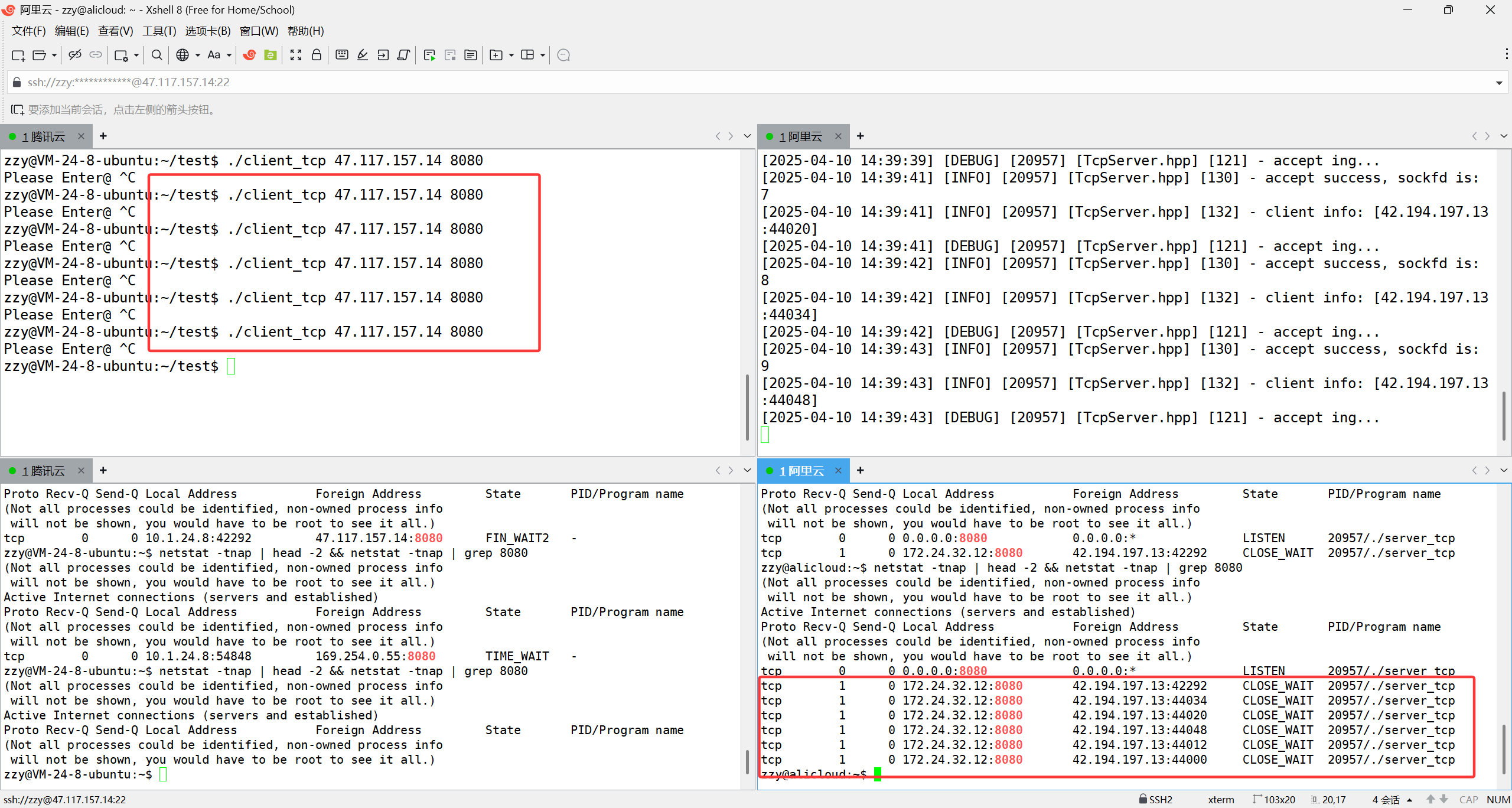Expand the tab list chevron in top-left pane
Screen dimensions: 1512x808
point(747,136)
